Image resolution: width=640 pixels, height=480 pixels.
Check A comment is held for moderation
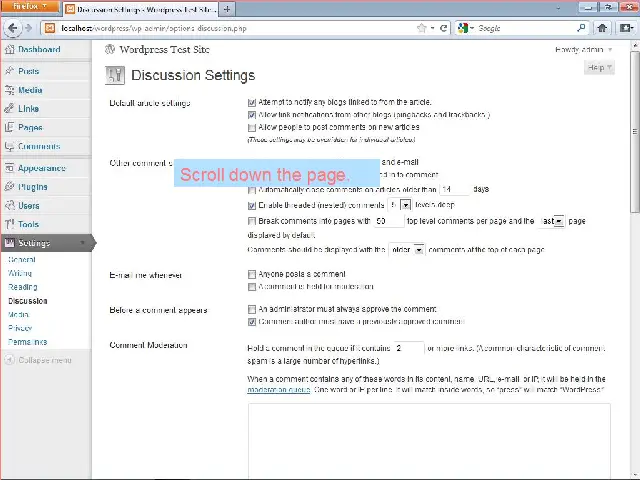tap(252, 287)
